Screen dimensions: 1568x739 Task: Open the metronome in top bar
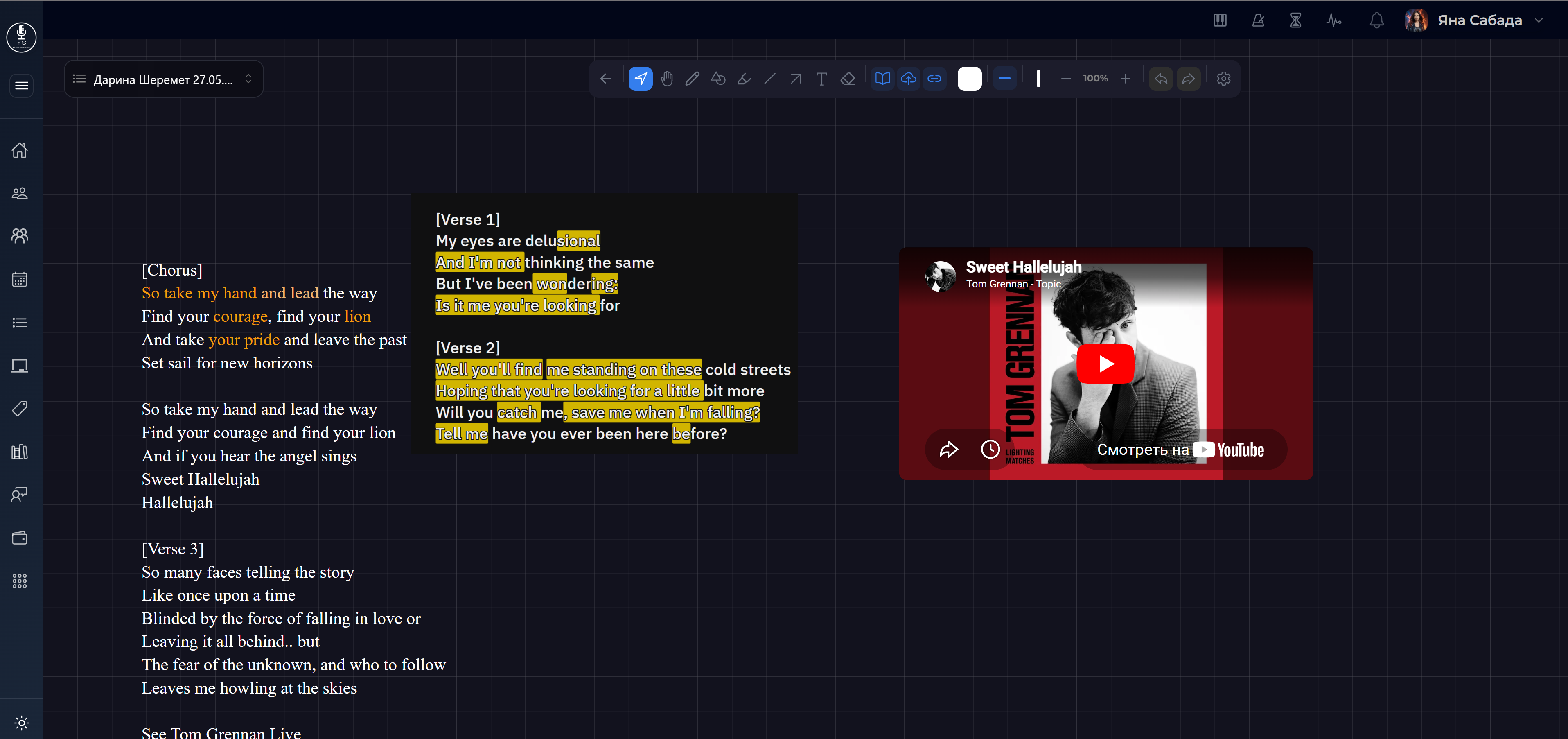pyautogui.click(x=1258, y=20)
